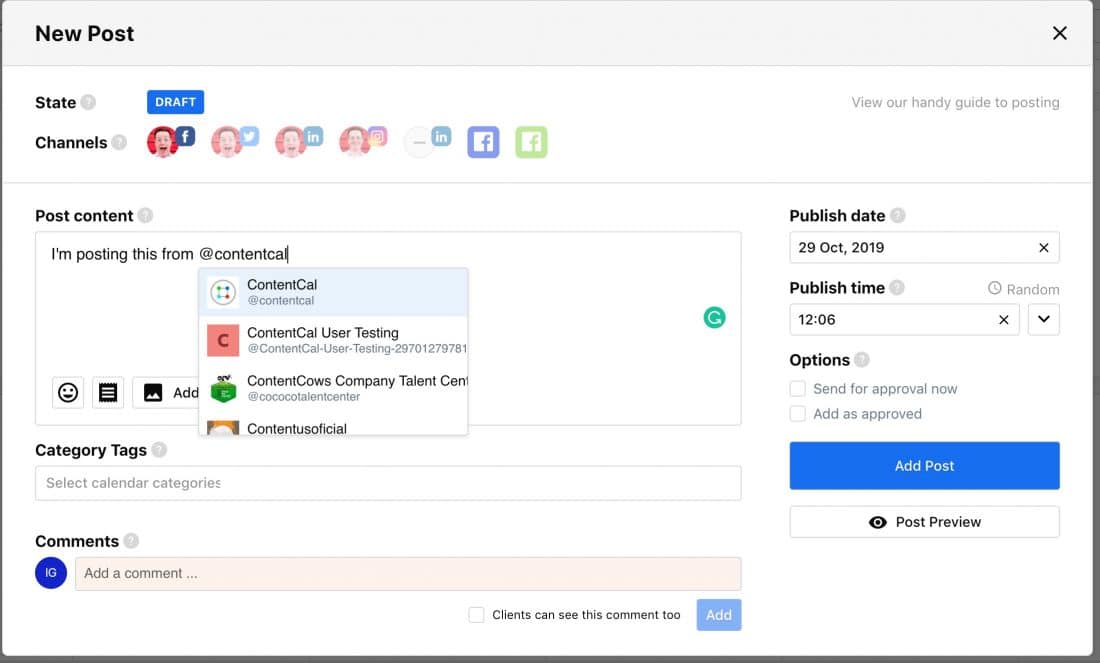Enable Send for approval now
The image size is (1100, 663).
pos(798,389)
